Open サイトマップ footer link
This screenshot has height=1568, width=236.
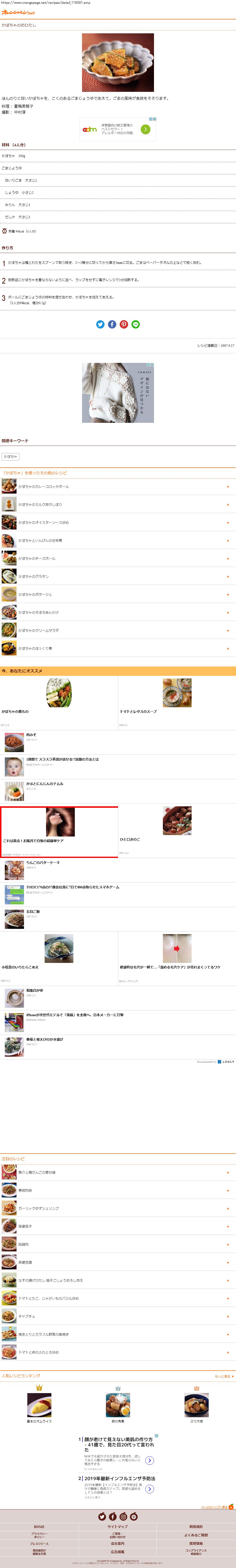pos(117,1527)
